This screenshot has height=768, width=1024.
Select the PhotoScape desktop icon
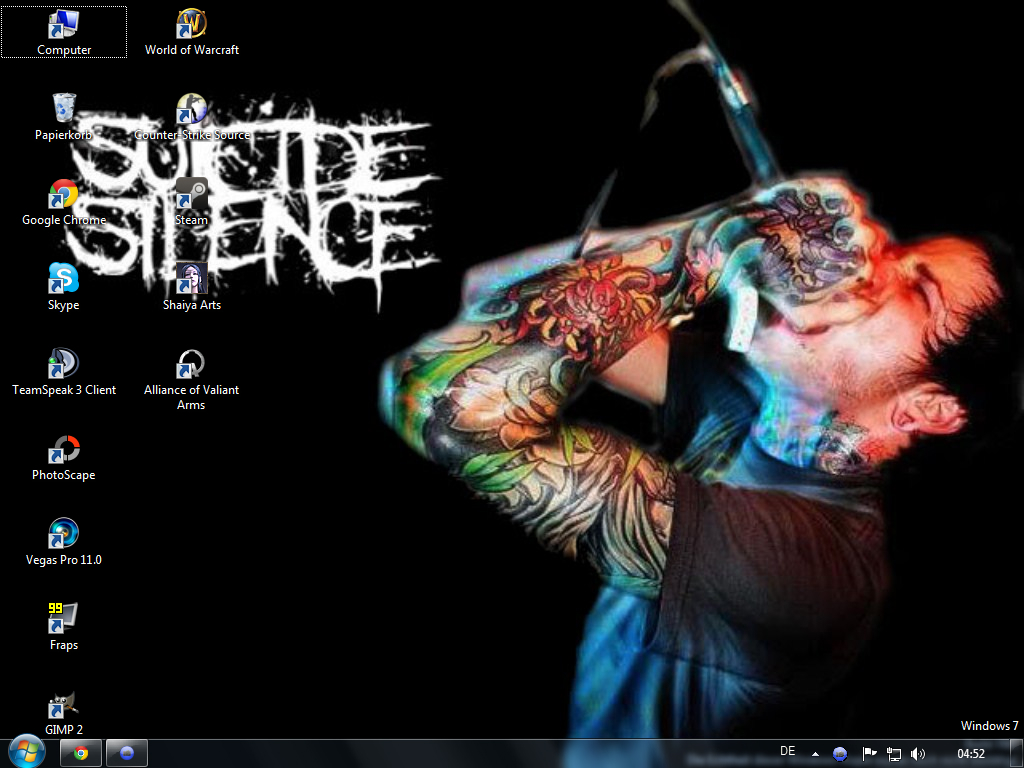pos(63,457)
